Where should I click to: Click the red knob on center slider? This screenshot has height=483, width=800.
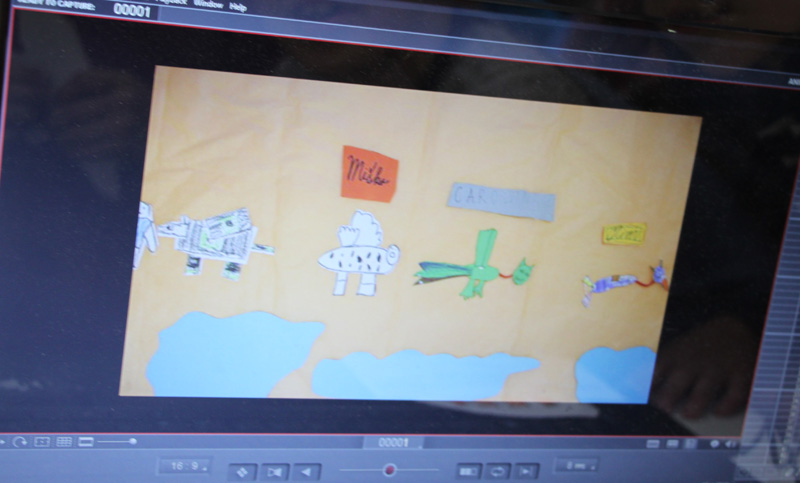pos(389,470)
